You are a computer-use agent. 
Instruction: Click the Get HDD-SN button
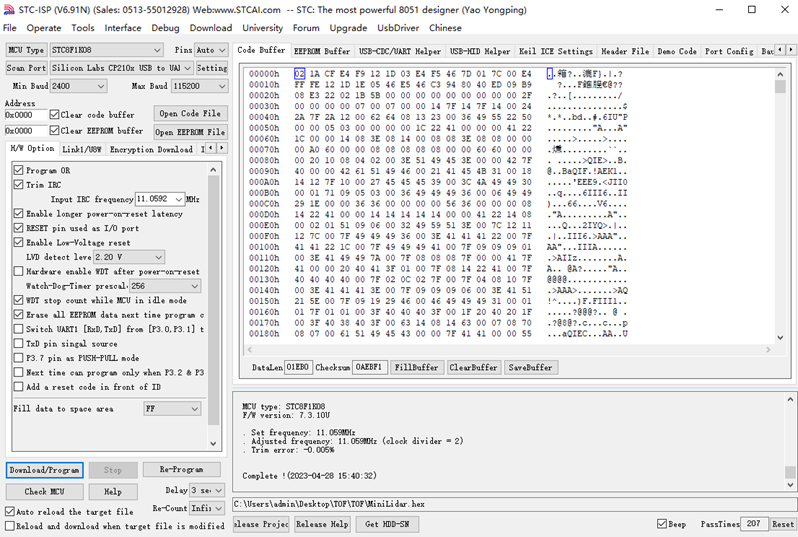click(387, 524)
